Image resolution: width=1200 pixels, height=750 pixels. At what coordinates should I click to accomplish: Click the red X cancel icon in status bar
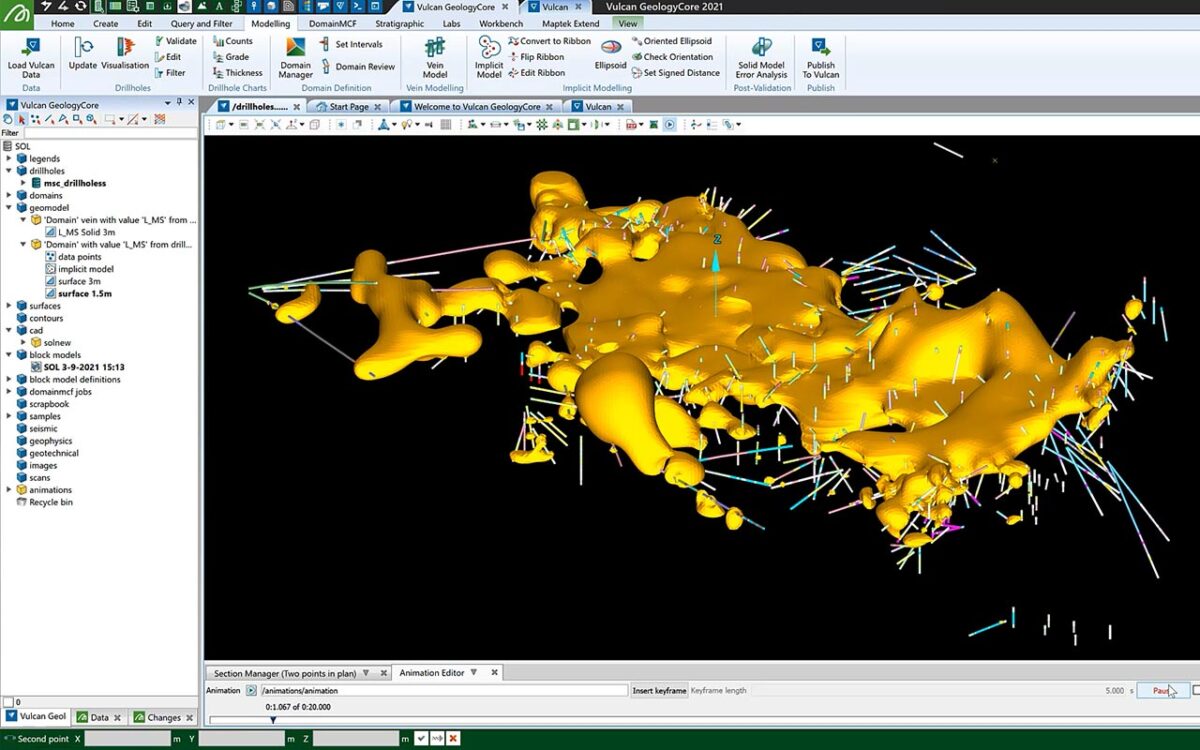pos(453,738)
